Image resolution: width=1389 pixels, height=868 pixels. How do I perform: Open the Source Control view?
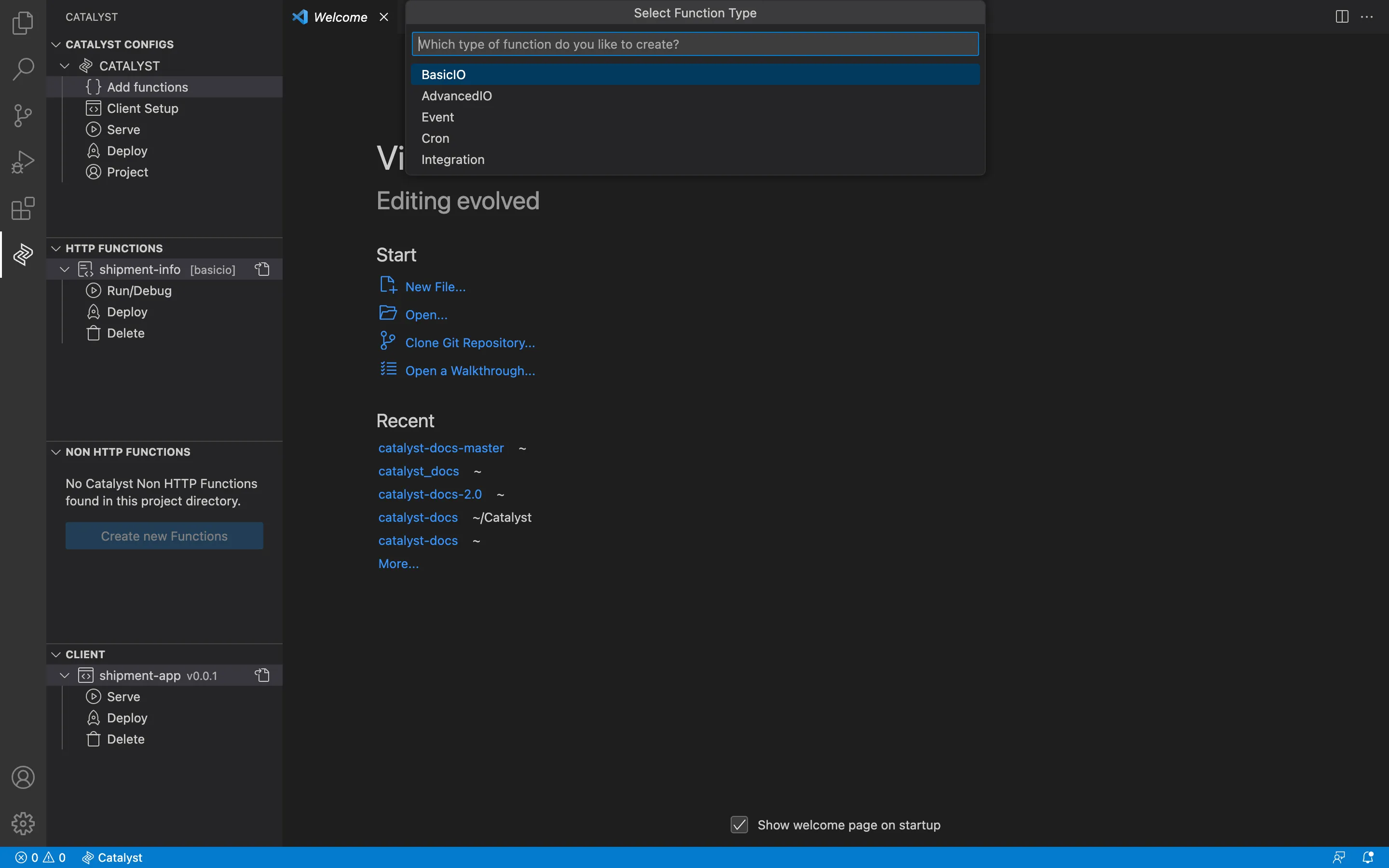pos(23,115)
